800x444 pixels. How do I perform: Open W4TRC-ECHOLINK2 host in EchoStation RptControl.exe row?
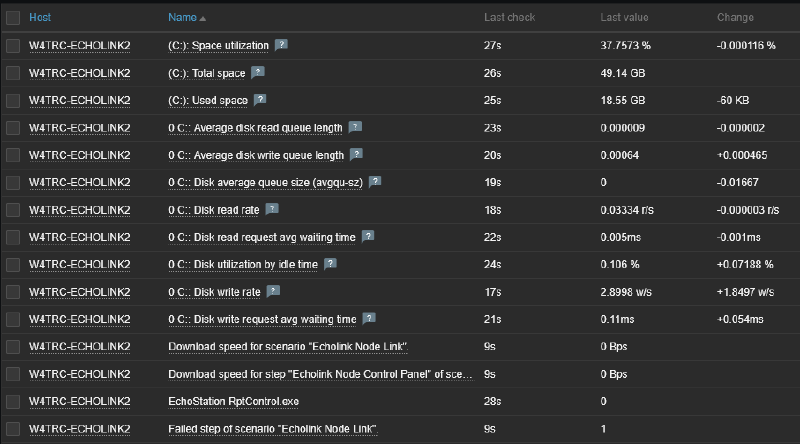click(80, 402)
